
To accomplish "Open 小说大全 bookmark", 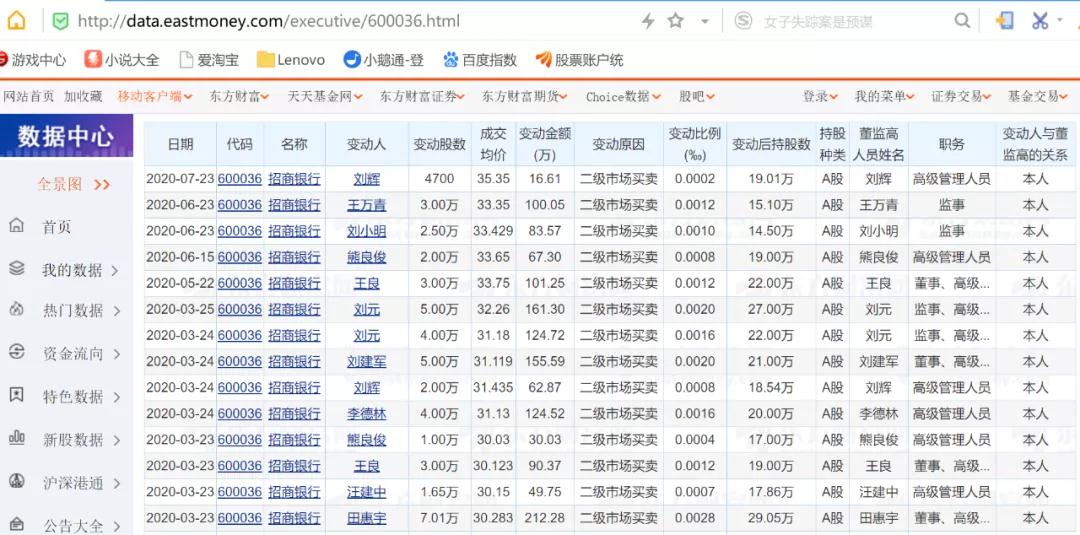I will click(121, 60).
